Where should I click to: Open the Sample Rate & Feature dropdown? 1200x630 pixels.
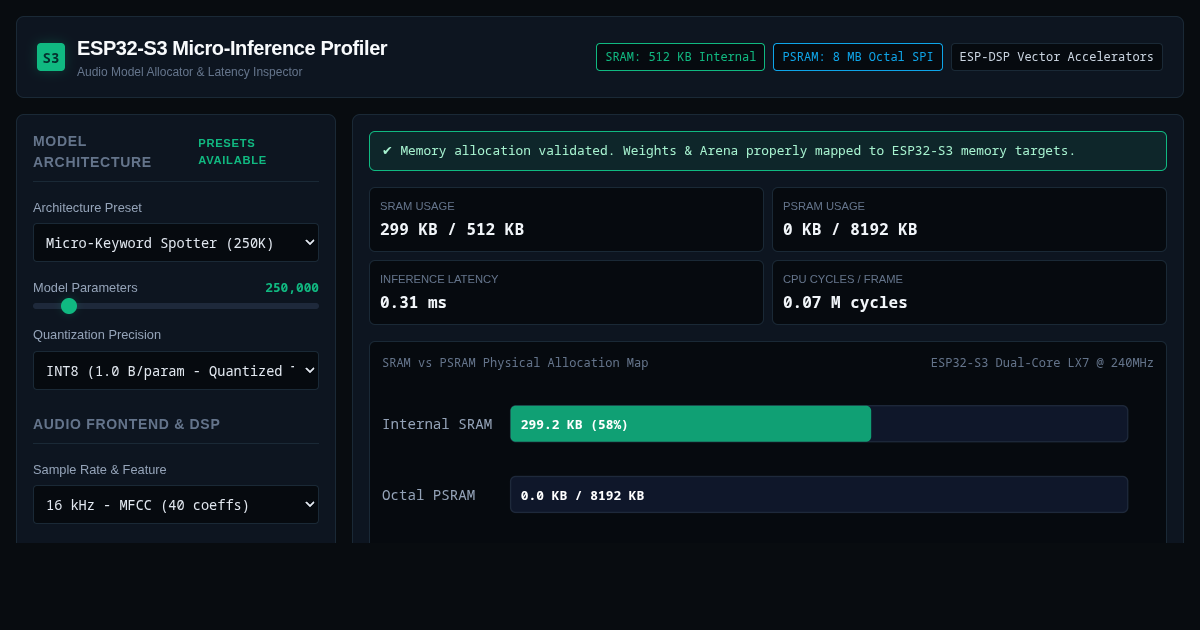point(176,505)
